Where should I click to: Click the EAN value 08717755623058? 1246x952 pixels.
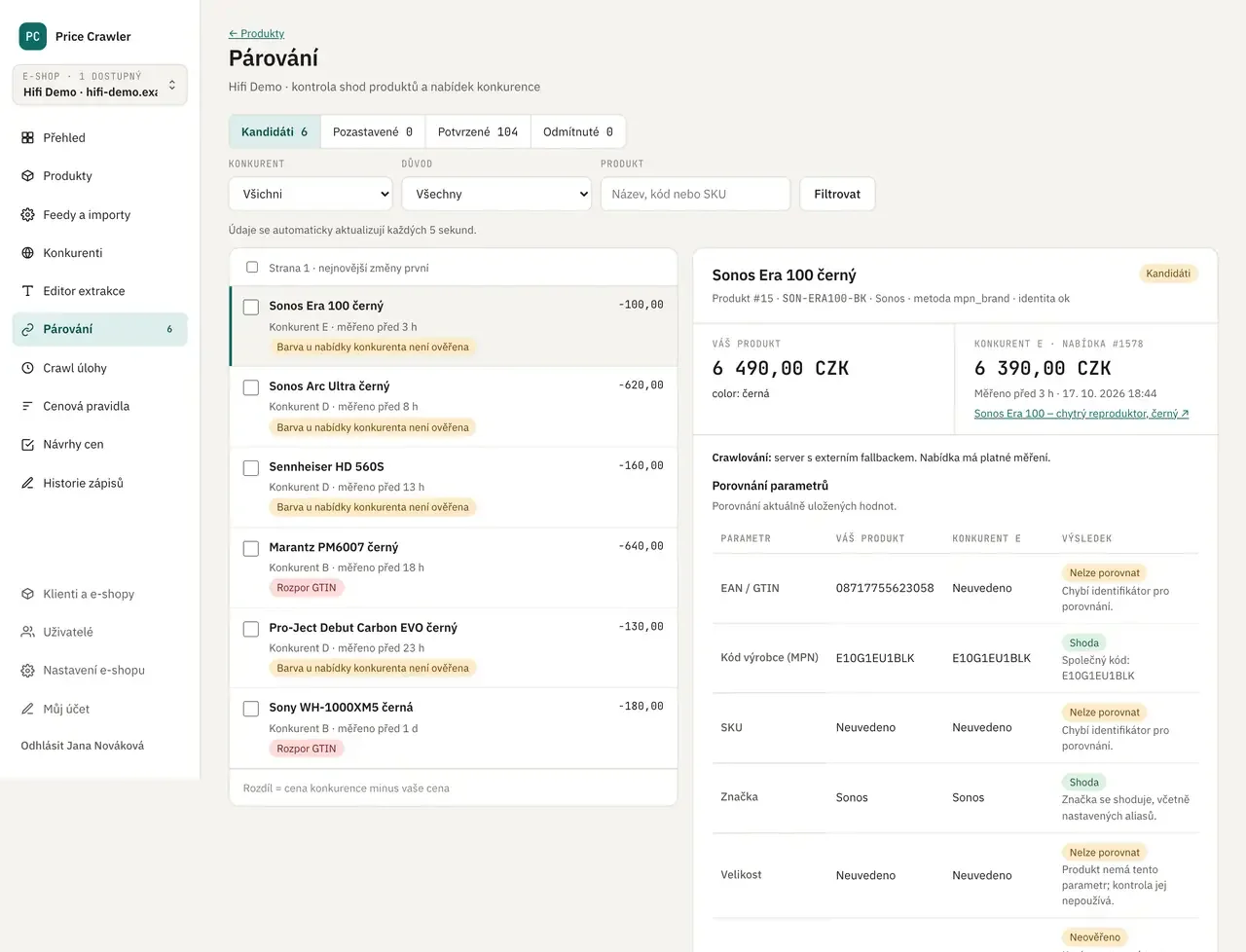885,588
